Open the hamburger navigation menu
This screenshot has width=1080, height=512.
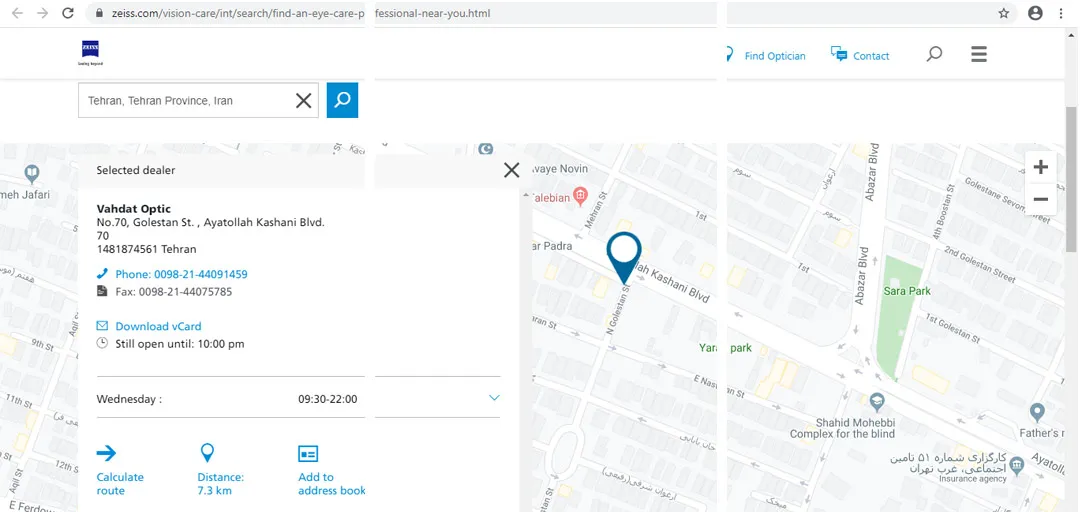point(979,55)
